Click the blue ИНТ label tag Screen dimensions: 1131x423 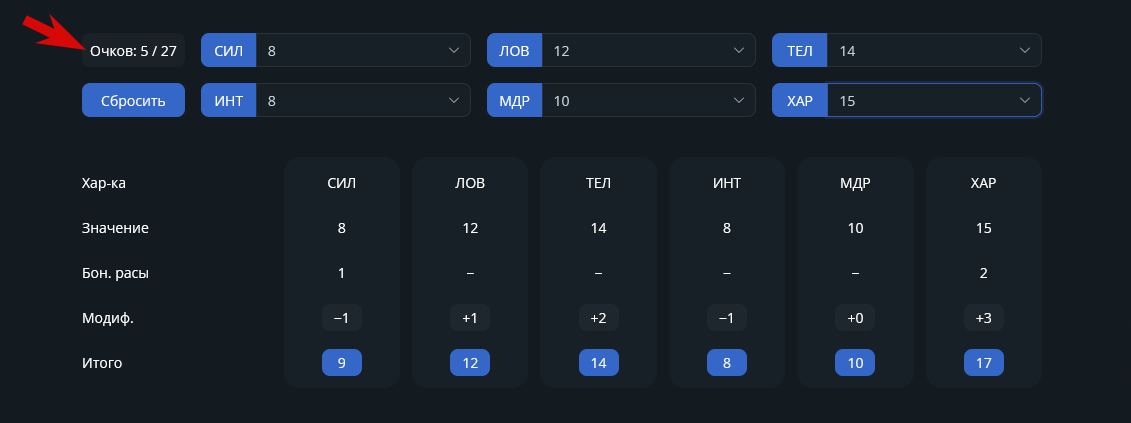point(229,100)
